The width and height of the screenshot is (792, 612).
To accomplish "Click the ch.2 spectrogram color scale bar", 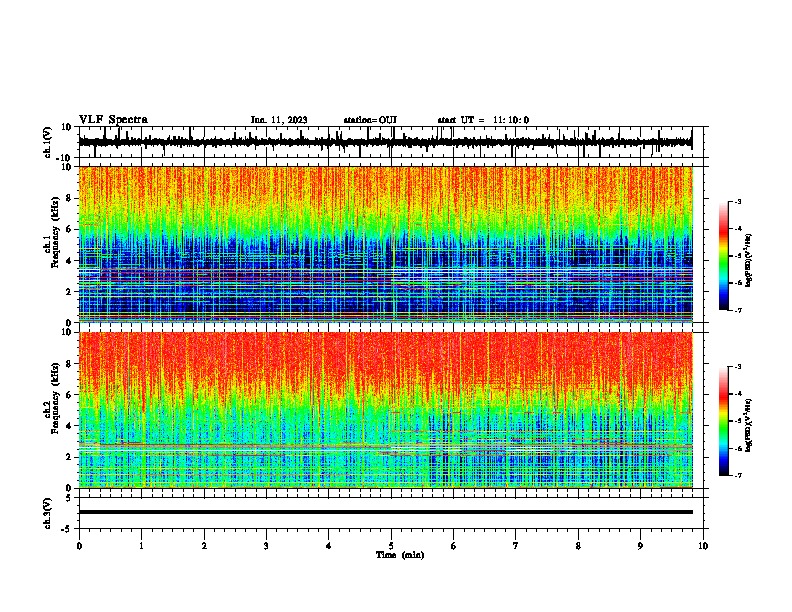I will (723, 421).
